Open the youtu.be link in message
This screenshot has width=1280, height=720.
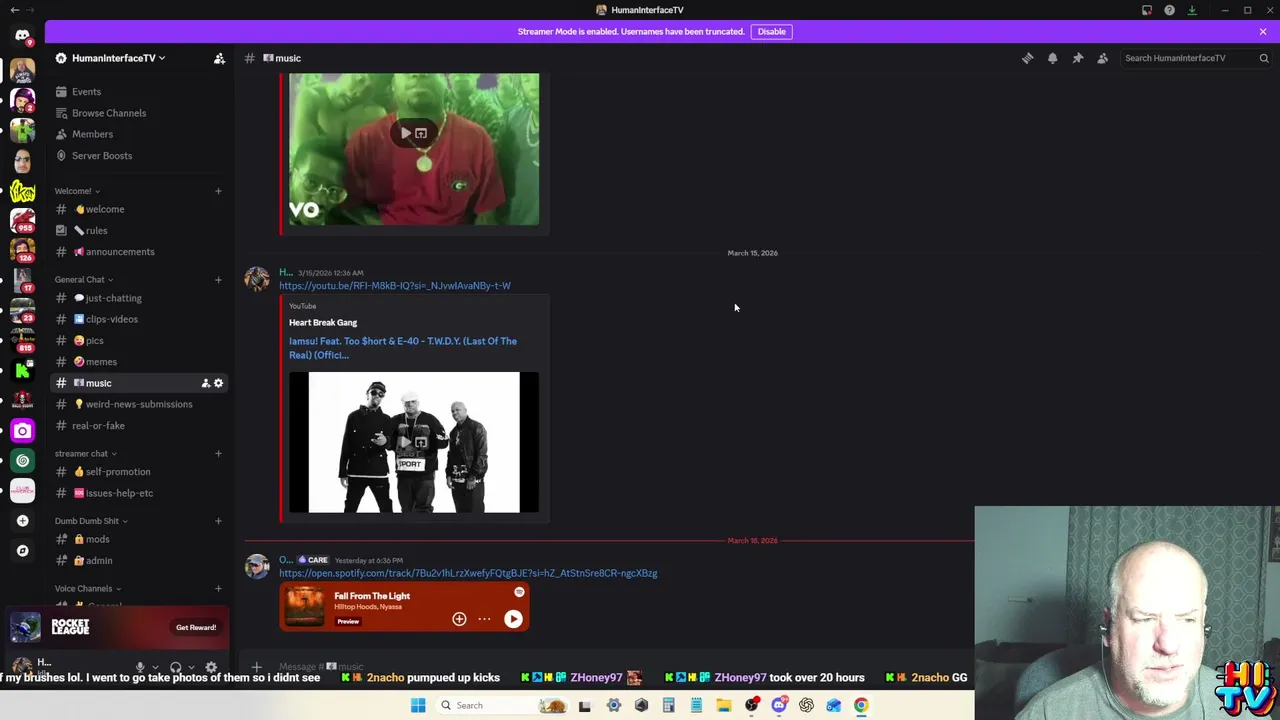coord(395,286)
